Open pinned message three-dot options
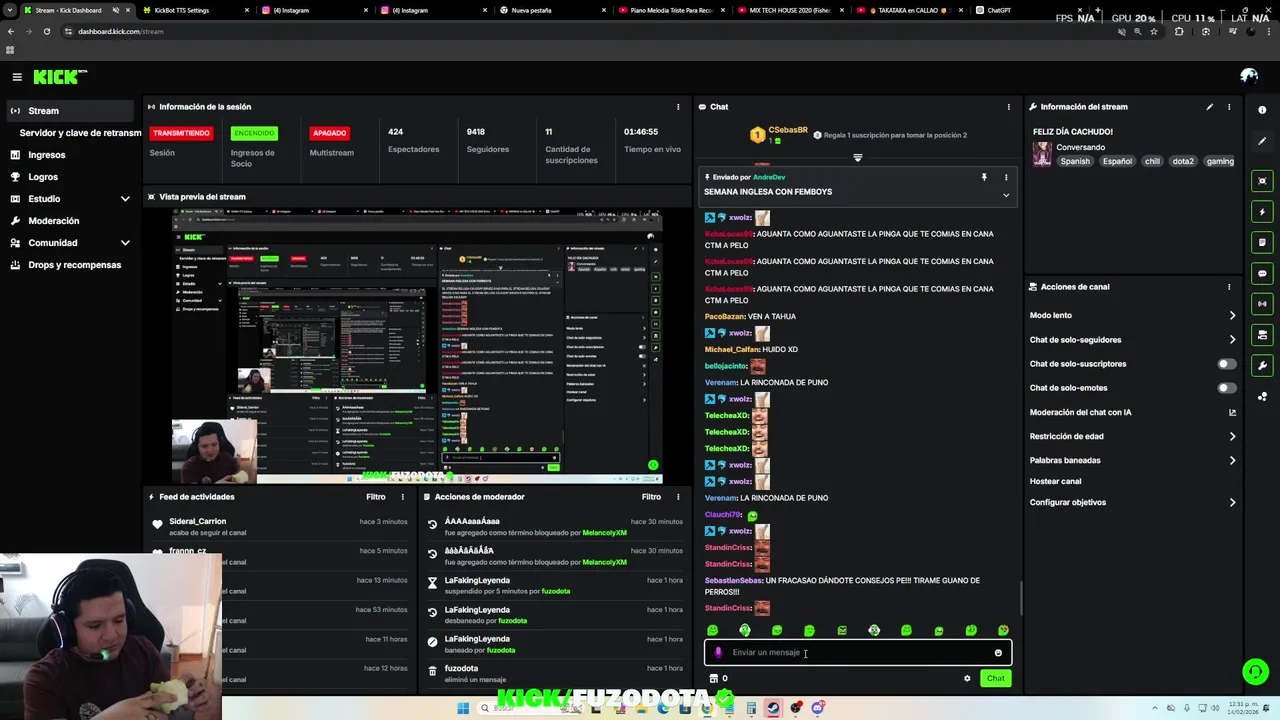 point(1006,177)
